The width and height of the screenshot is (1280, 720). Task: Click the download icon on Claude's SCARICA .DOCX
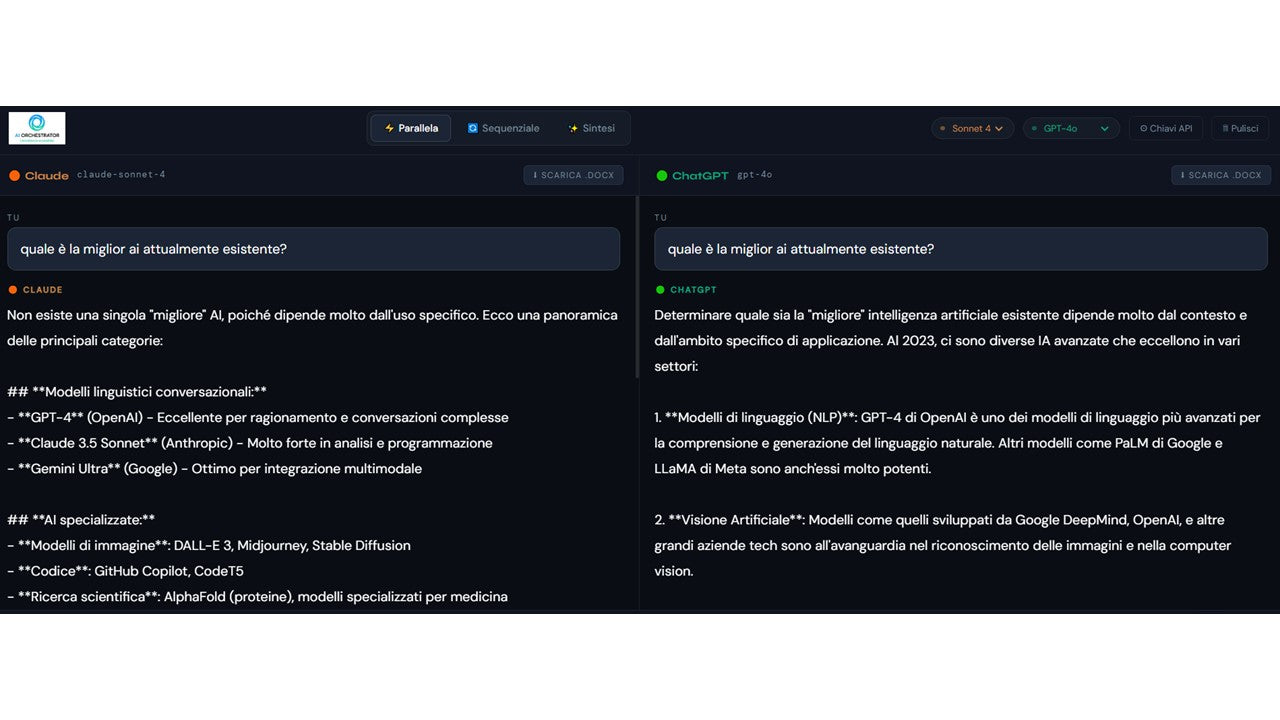[535, 175]
